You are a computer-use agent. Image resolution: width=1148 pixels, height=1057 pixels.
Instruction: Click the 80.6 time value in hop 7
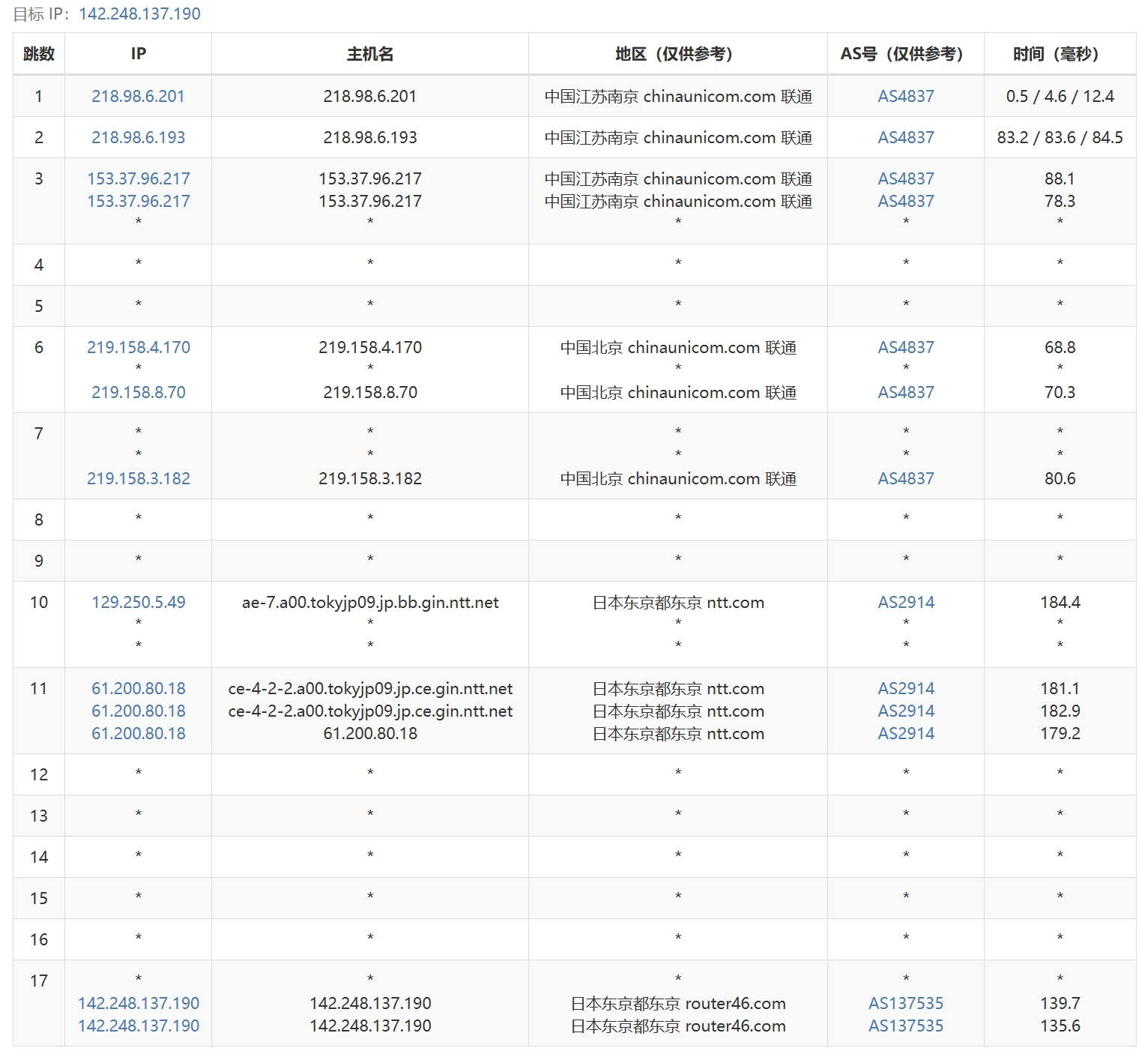point(1060,478)
